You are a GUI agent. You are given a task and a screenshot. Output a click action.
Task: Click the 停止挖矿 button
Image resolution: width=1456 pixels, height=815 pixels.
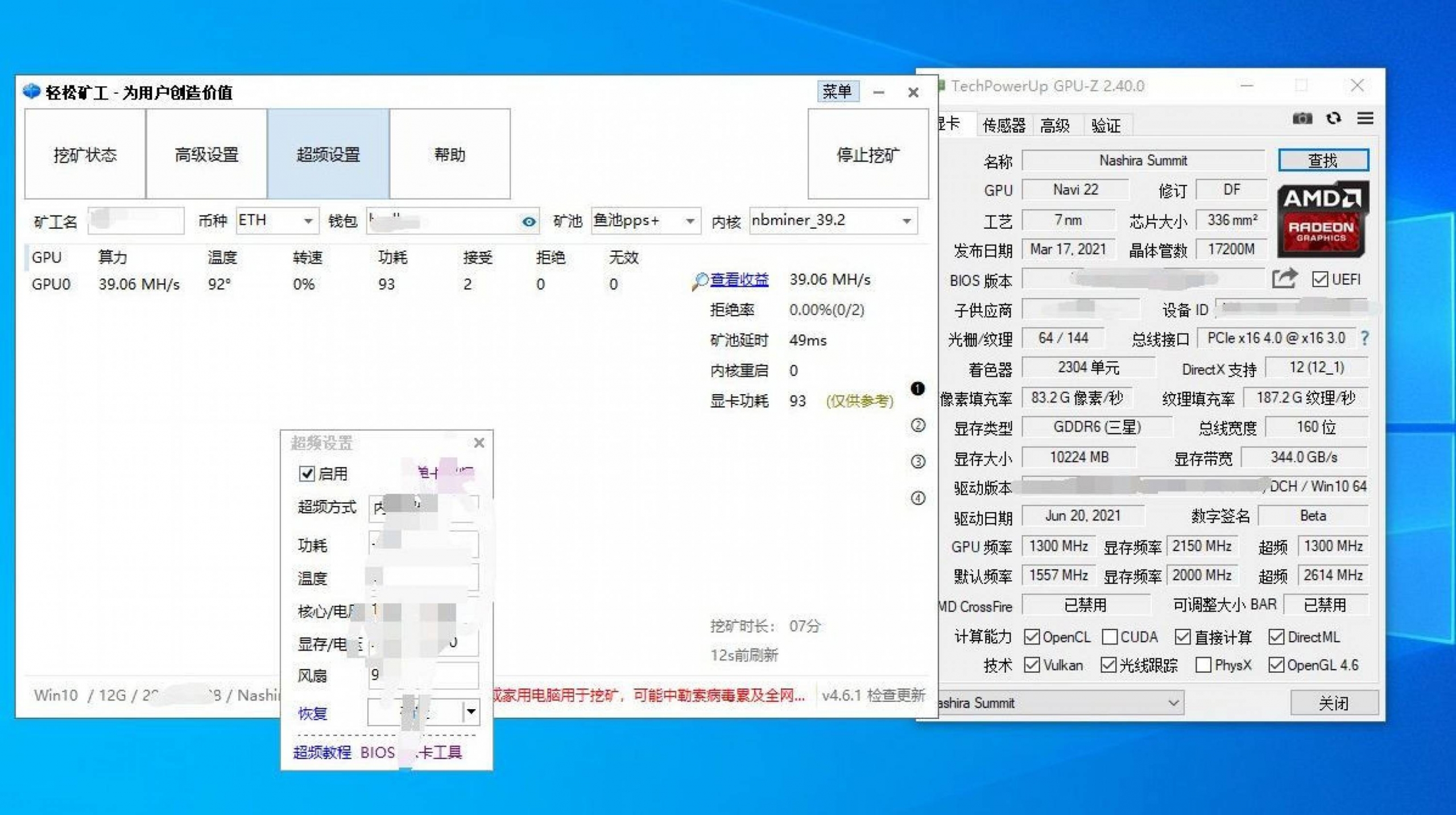[868, 154]
